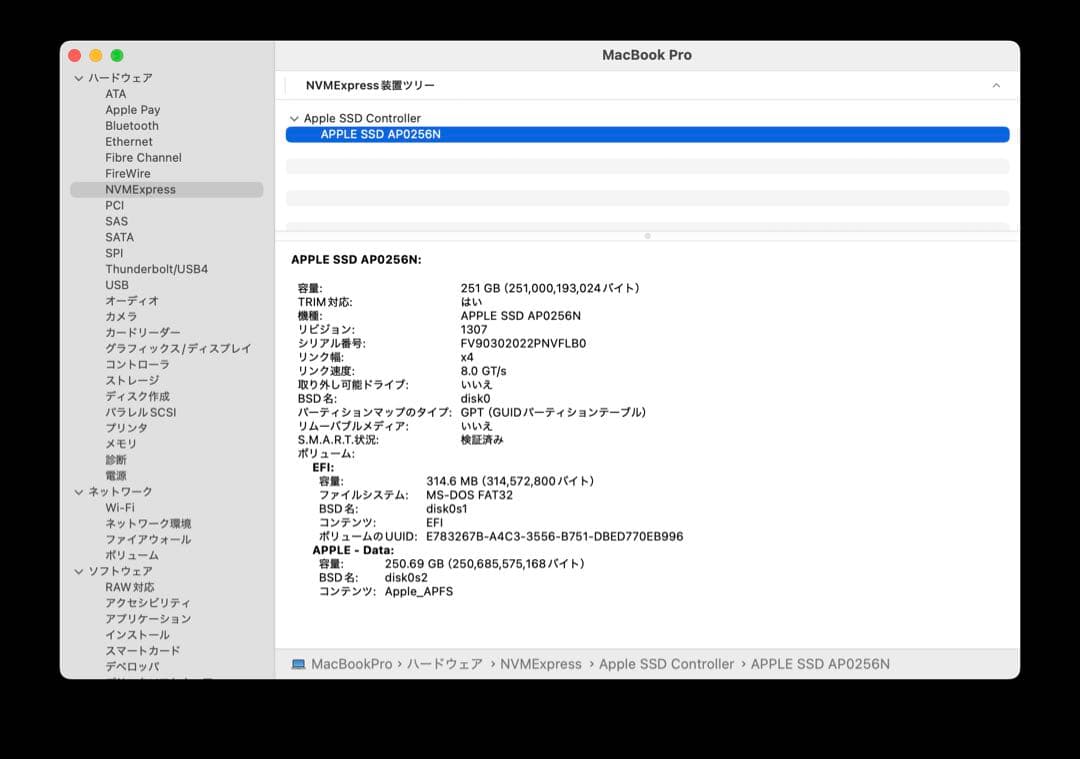Screen dimensions: 1080x759
Task: Click the divider handle dot between panes
Action: click(x=648, y=237)
